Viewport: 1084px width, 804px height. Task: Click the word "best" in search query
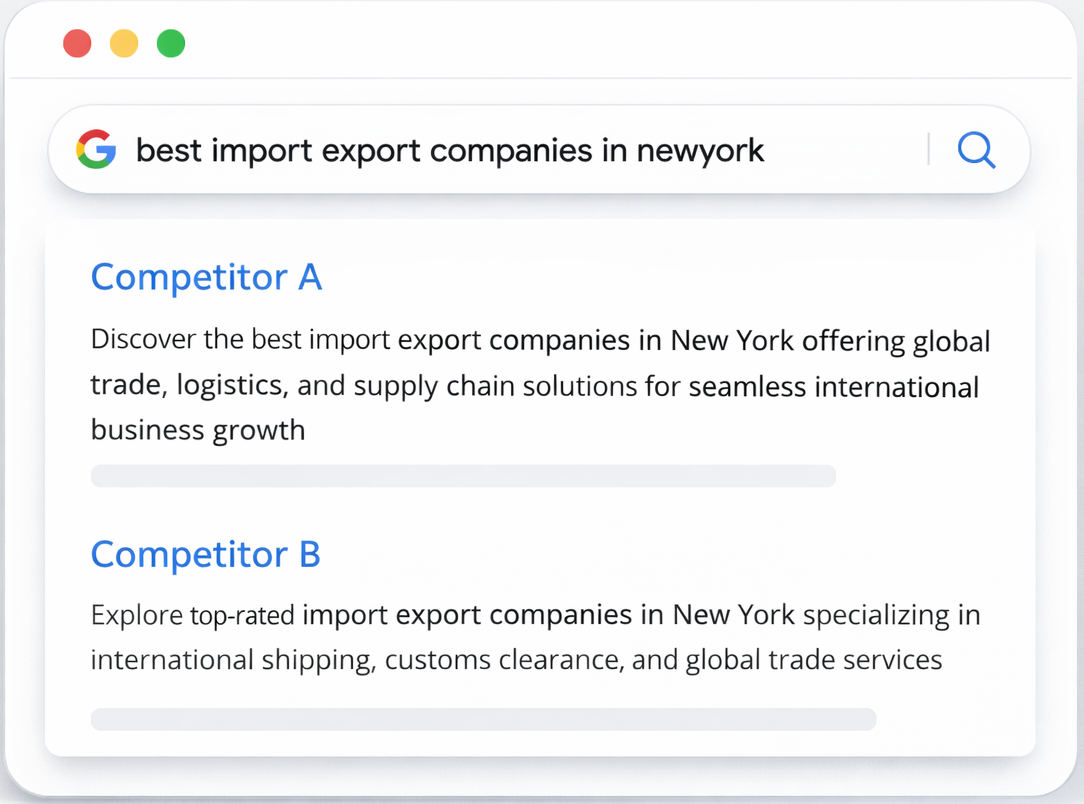[x=167, y=151]
